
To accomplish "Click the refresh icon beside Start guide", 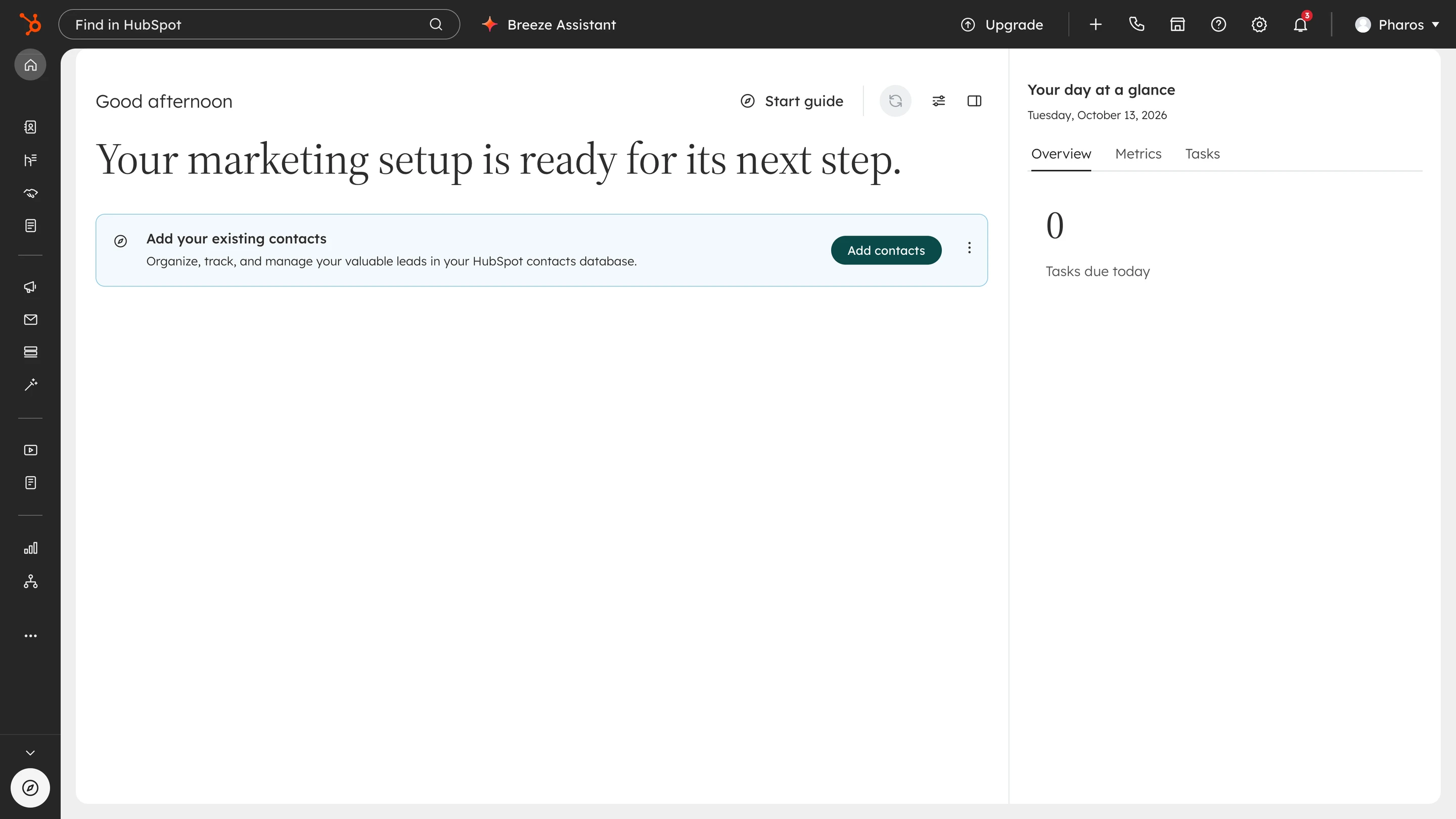I will coord(895,101).
